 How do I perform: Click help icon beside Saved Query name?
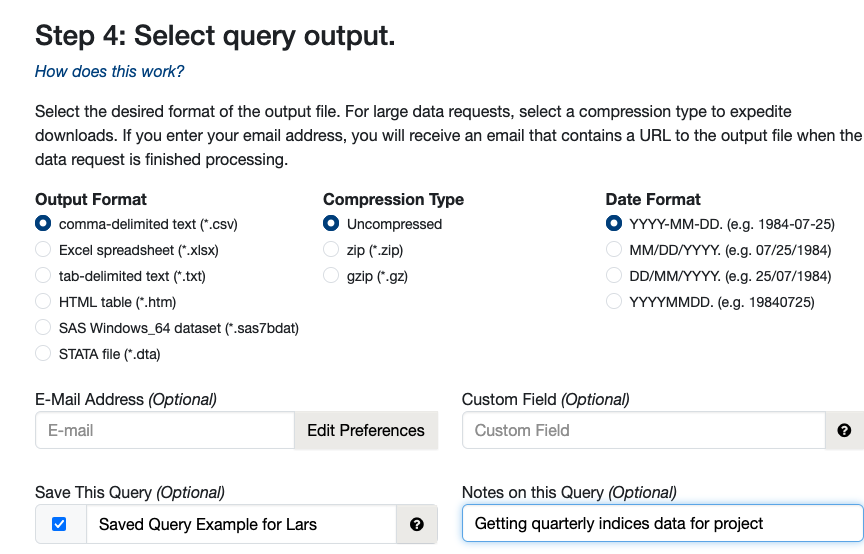(417, 524)
